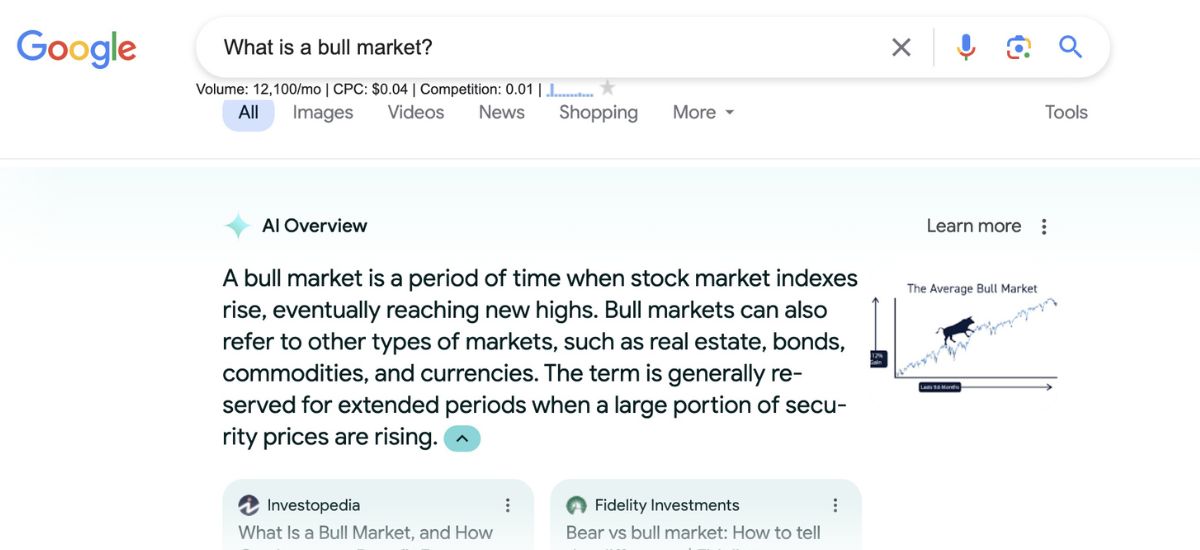This screenshot has width=1200, height=550.
Task: Open Fidelity Investments card options menu
Action: pyautogui.click(x=836, y=505)
